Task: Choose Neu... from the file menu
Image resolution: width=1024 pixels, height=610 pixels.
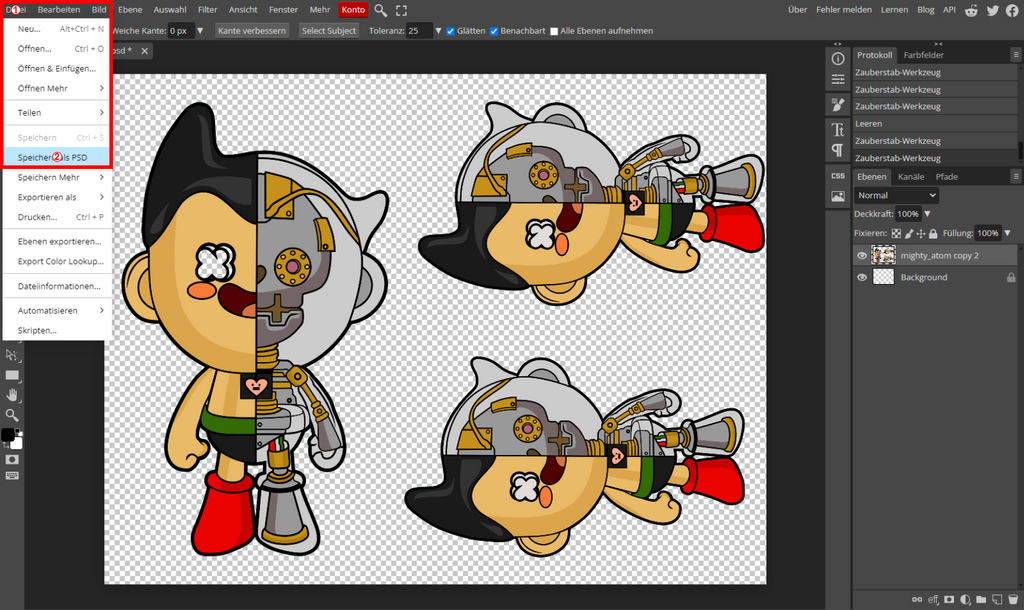Action: 57,29
